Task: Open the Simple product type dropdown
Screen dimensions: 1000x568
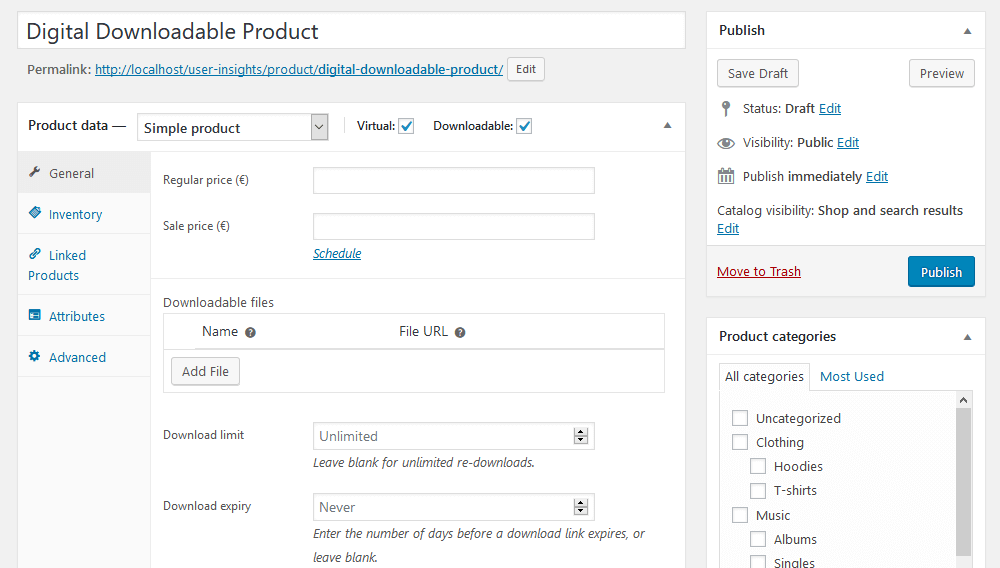Action: (x=233, y=127)
